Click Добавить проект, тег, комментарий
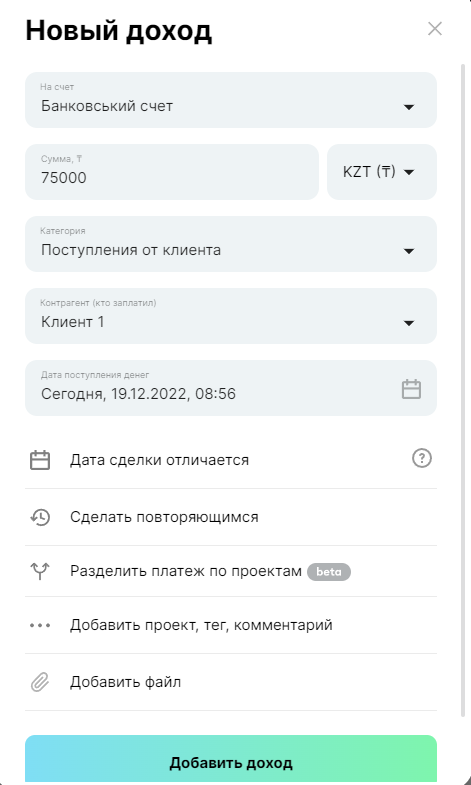Screen dimensions: 471x785 201,625
